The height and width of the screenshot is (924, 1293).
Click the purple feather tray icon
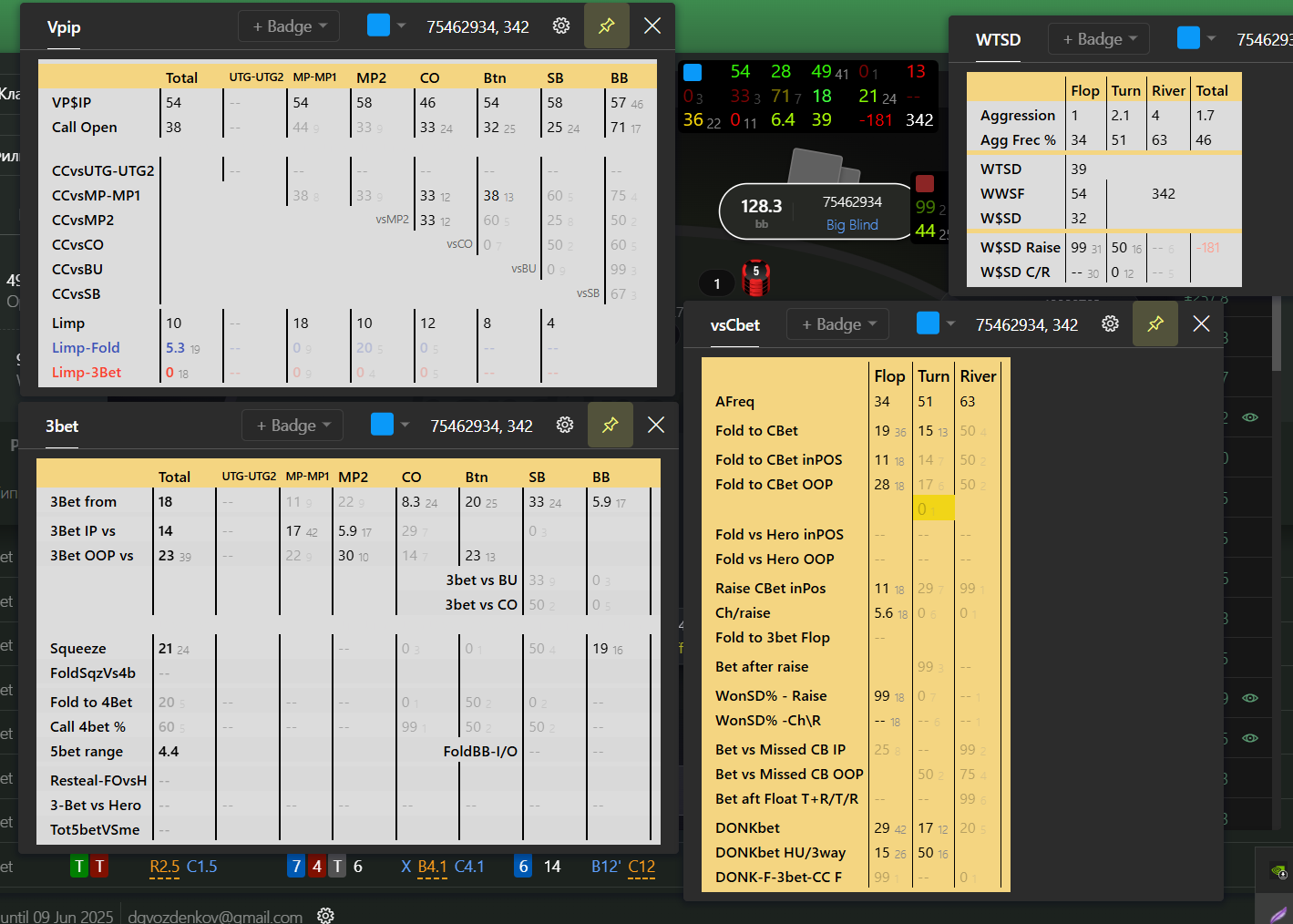tap(1278, 913)
